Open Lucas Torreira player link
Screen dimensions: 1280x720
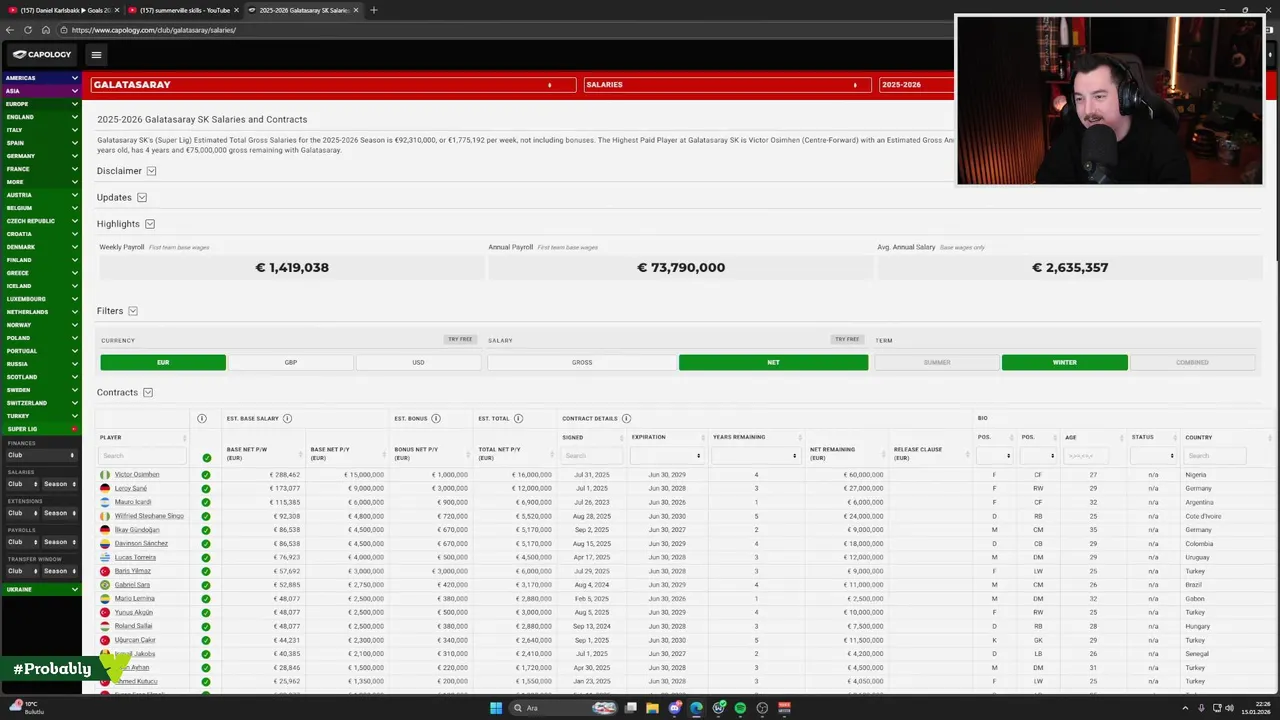[x=135, y=557]
